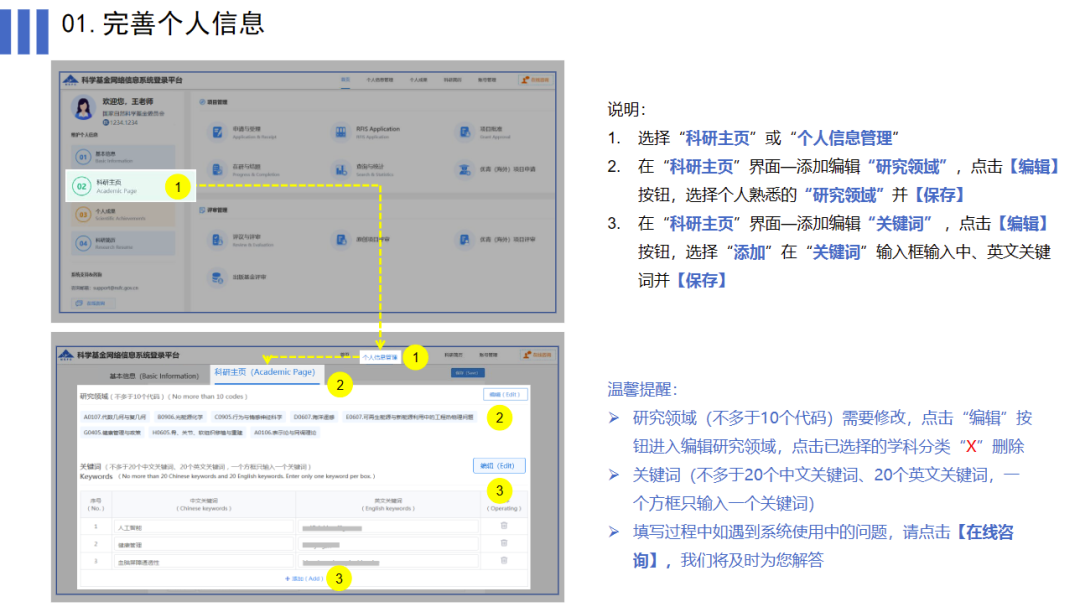
Task: Click the platform logo in the upper screenshot
Action: [70, 81]
